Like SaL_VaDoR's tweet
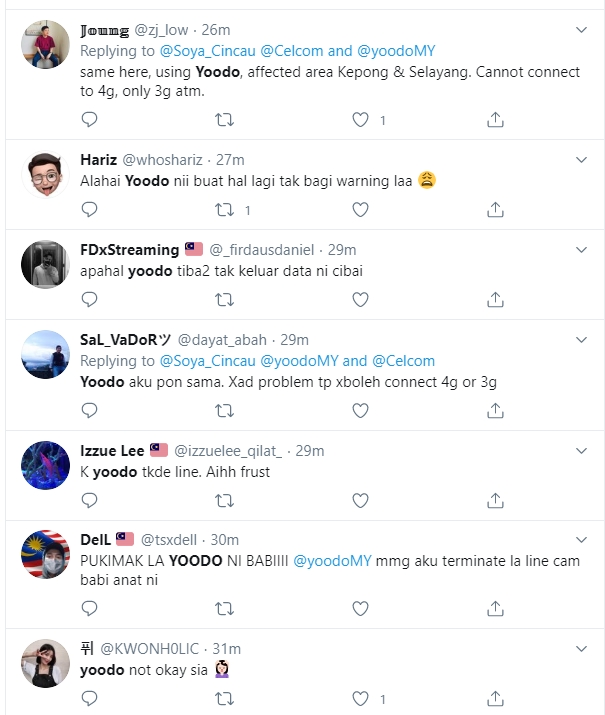Image resolution: width=605 pixels, height=715 pixels. click(x=360, y=410)
